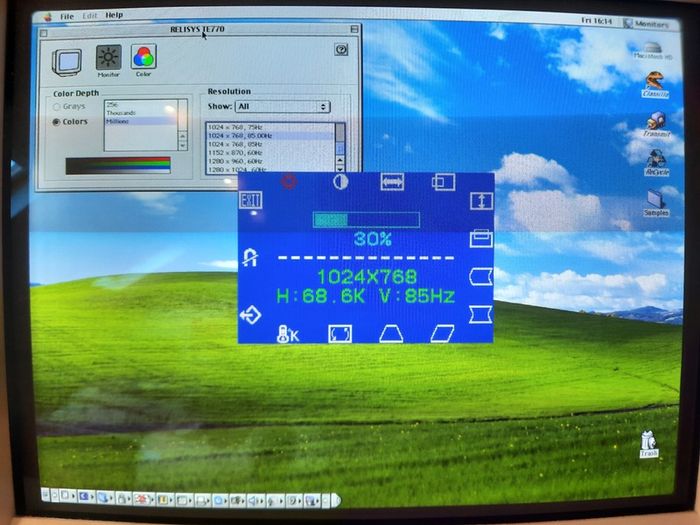Select the Transmit desktop icon

pyautogui.click(x=656, y=124)
